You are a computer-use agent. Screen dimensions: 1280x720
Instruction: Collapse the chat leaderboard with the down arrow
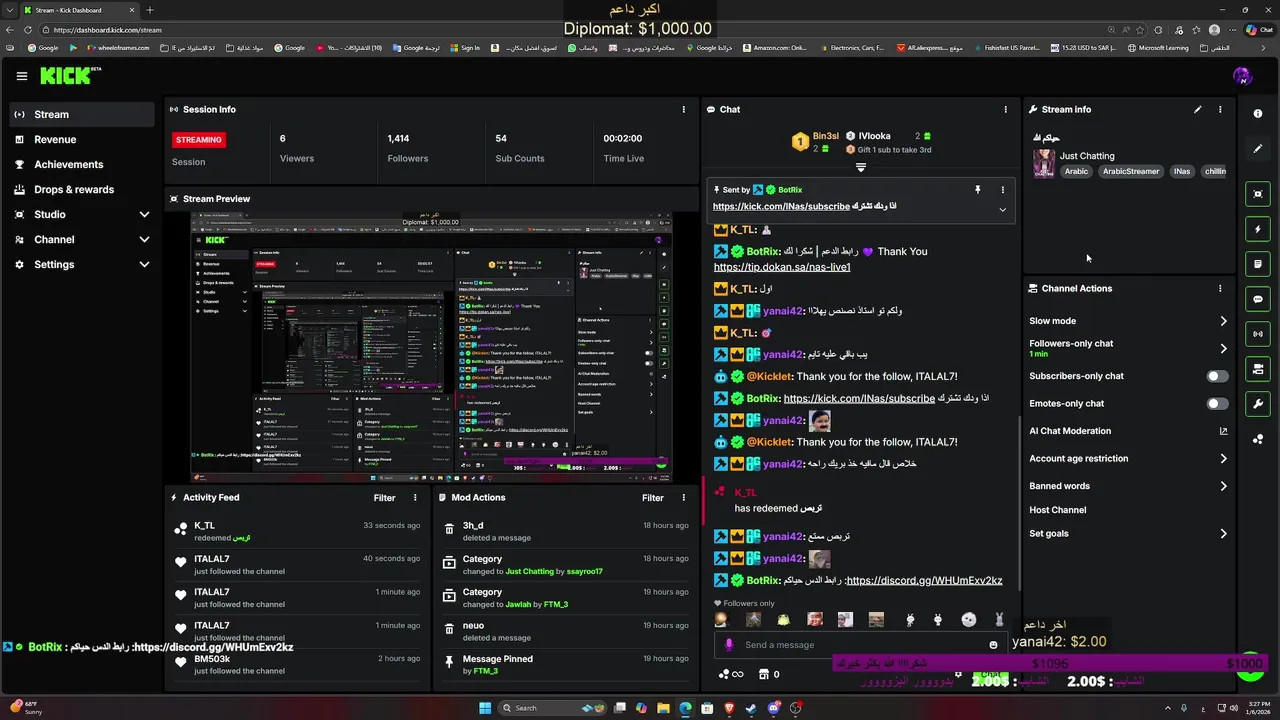pyautogui.click(x=860, y=167)
